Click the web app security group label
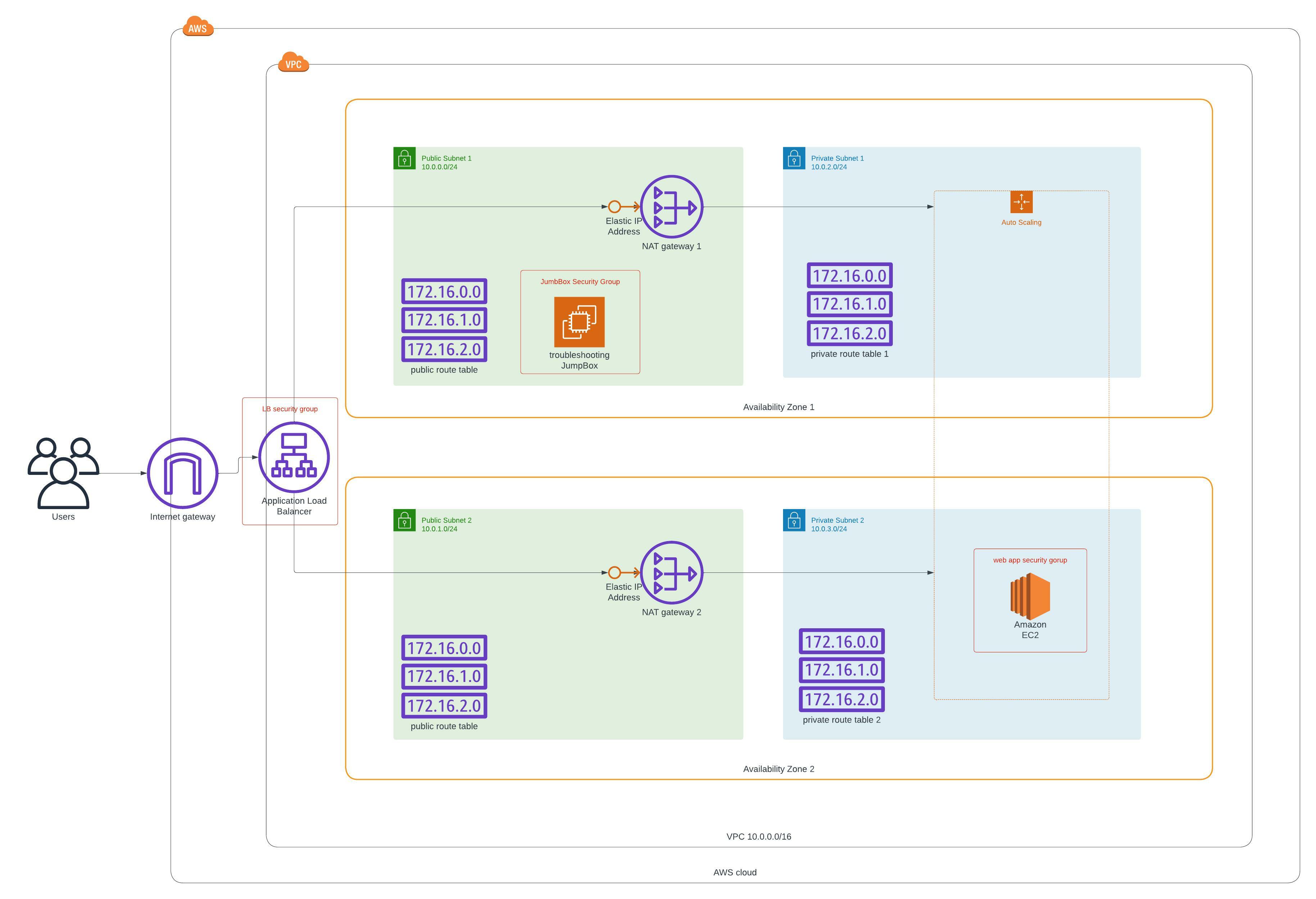1316x899 pixels. (x=1030, y=560)
